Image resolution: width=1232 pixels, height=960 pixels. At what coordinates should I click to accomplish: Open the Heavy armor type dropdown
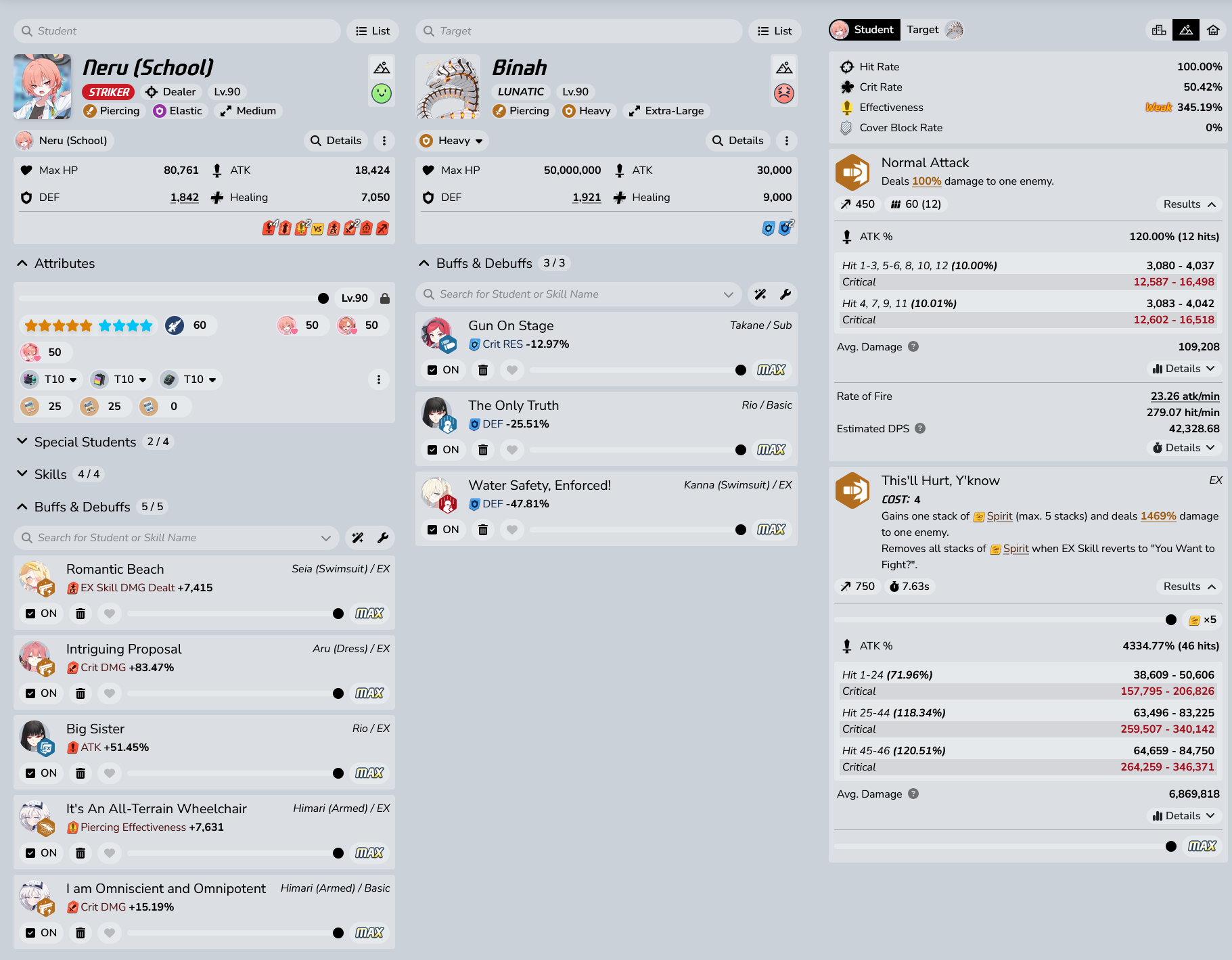452,141
